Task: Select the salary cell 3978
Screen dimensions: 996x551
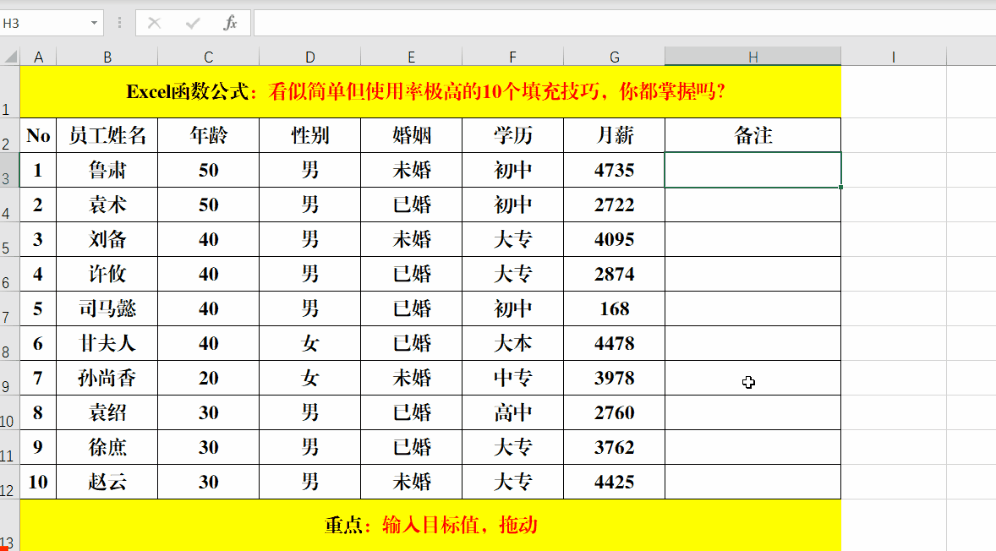Action: click(614, 378)
